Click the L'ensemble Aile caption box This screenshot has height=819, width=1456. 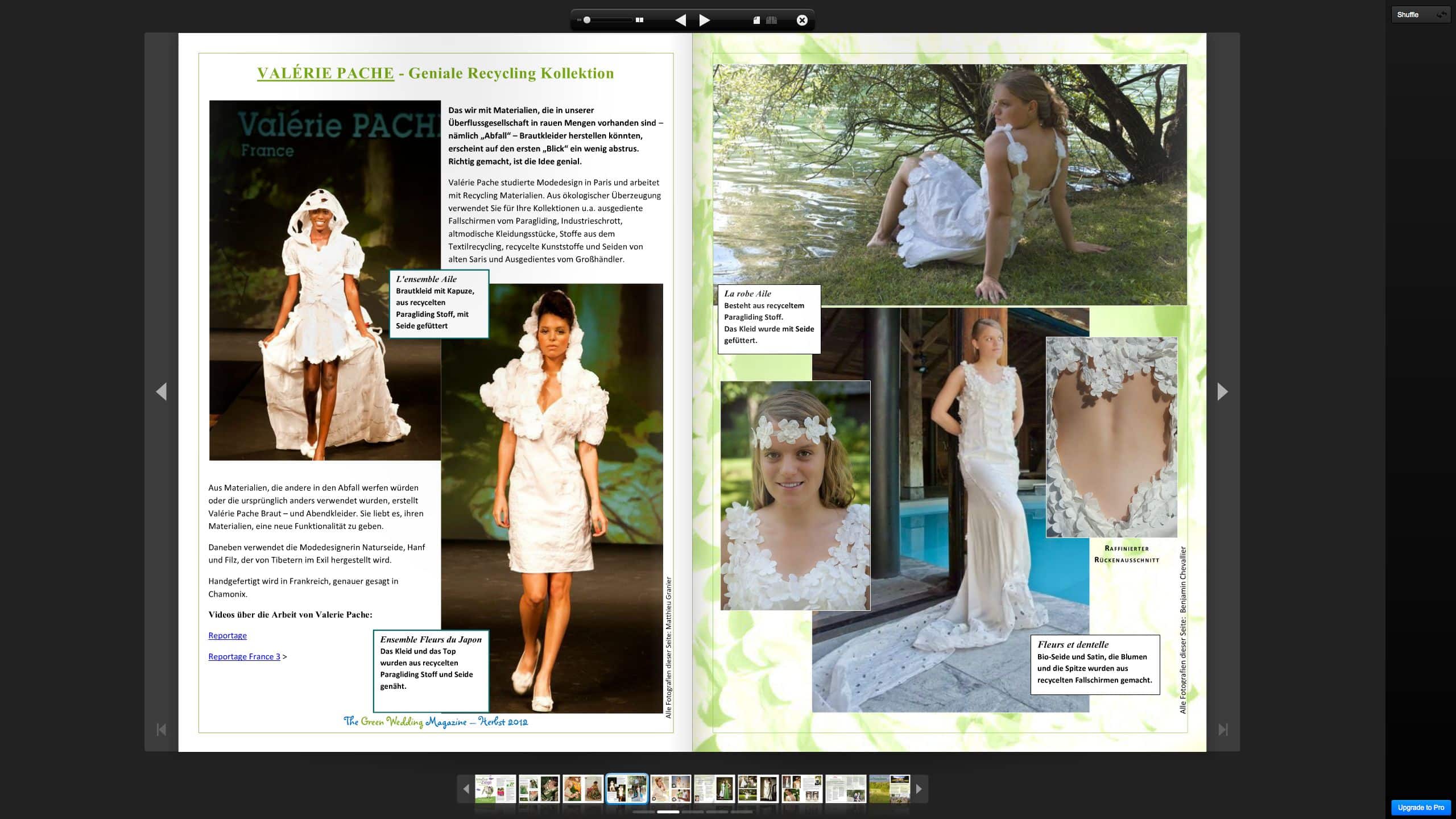(439, 304)
